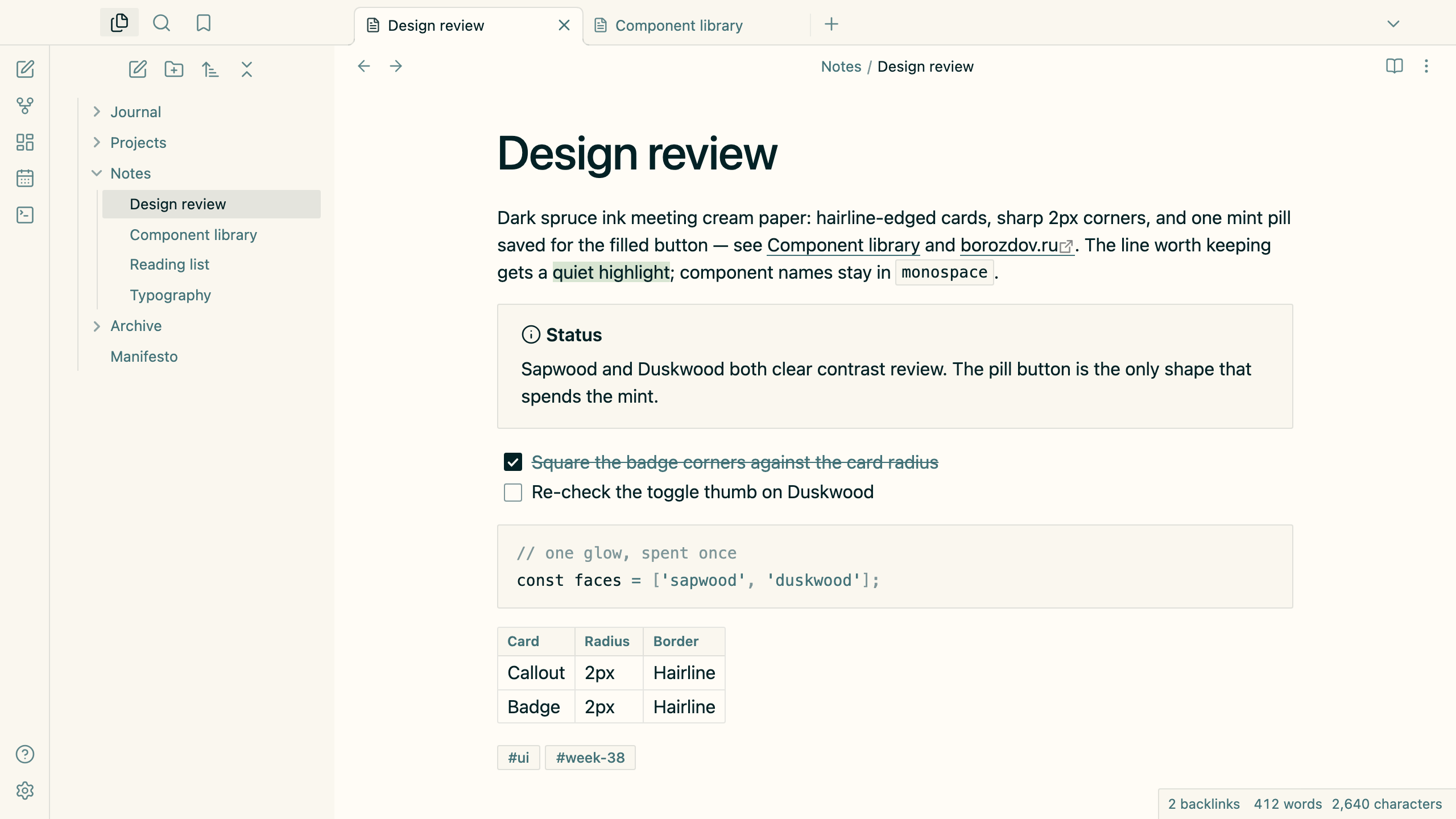Follow the Component library link in the text
This screenshot has height=819, width=1456.
coord(843,245)
